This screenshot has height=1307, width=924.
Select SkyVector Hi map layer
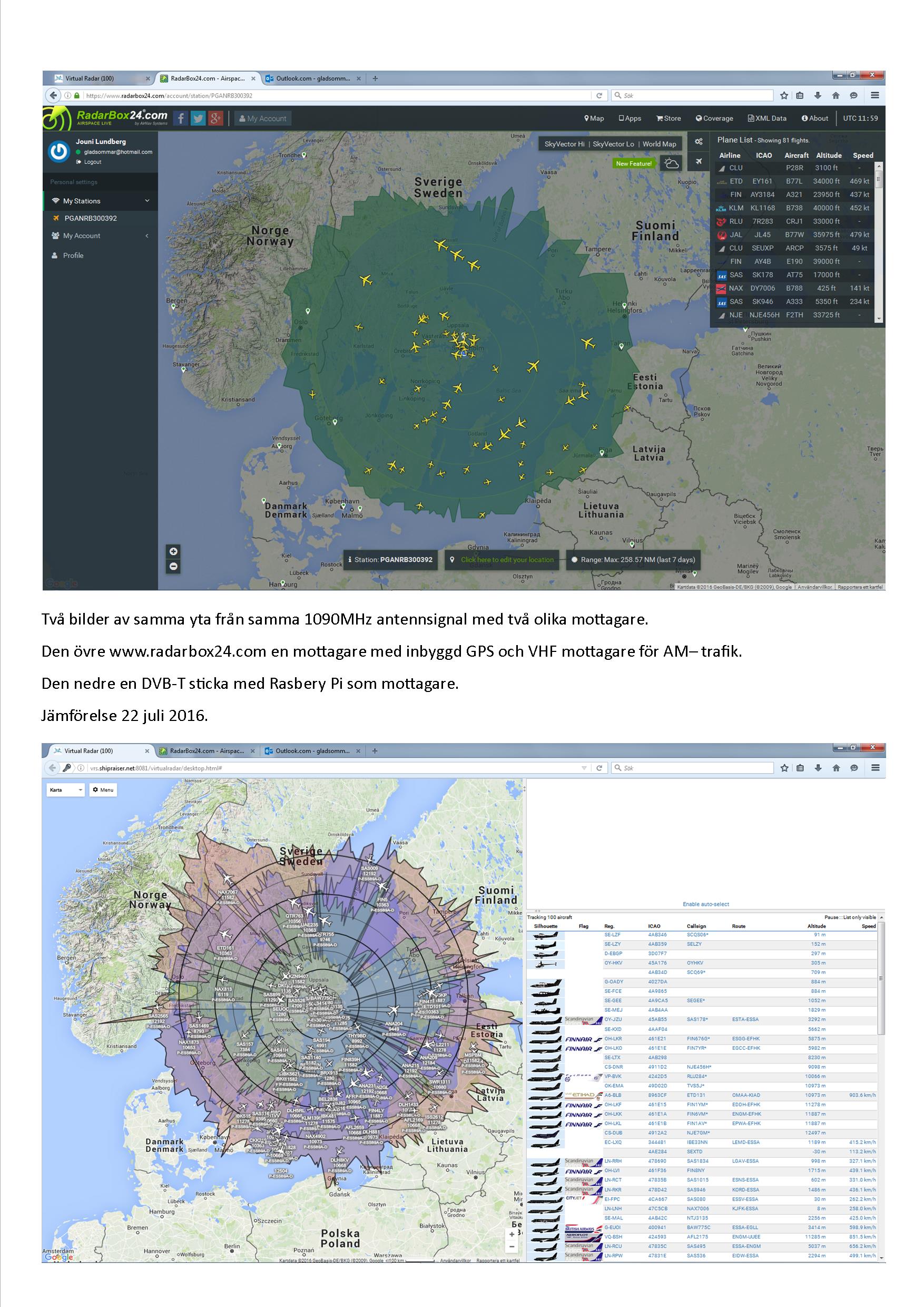pos(564,144)
